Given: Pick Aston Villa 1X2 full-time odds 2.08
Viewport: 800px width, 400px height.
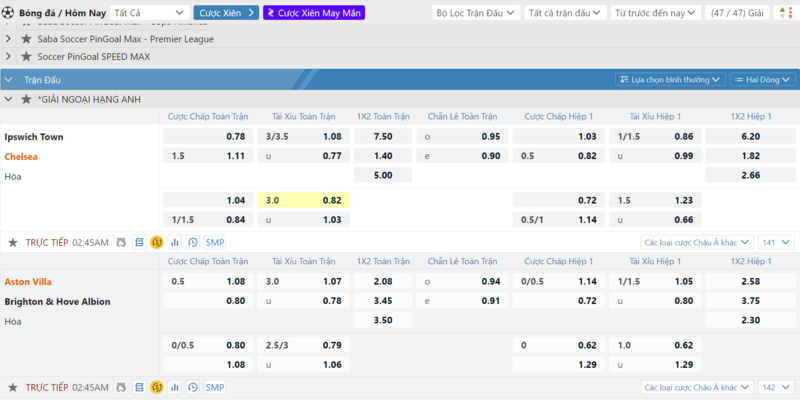Looking at the screenshot, I should point(383,281).
